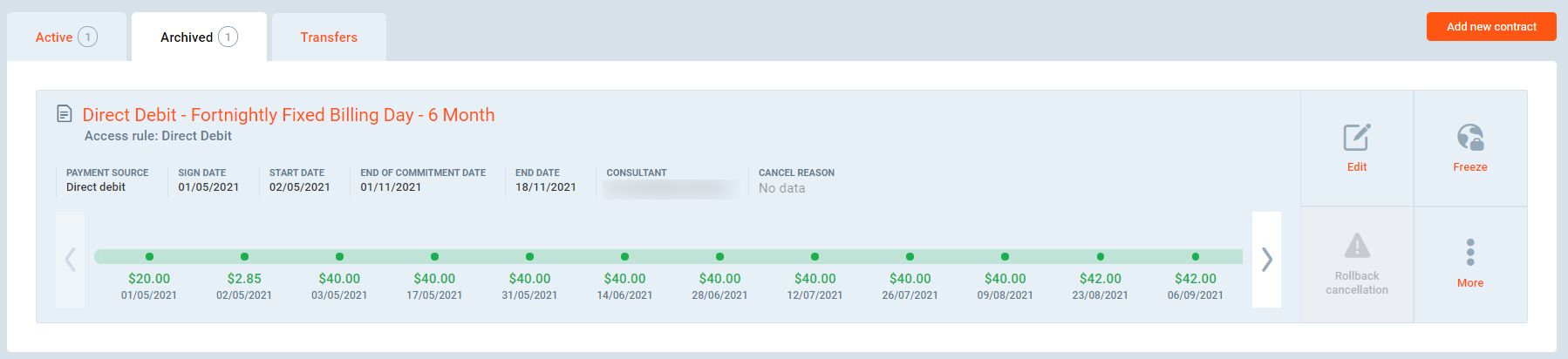This screenshot has width=1568, height=359.
Task: Click the Rollback cancellation warning icon
Action: [1356, 246]
